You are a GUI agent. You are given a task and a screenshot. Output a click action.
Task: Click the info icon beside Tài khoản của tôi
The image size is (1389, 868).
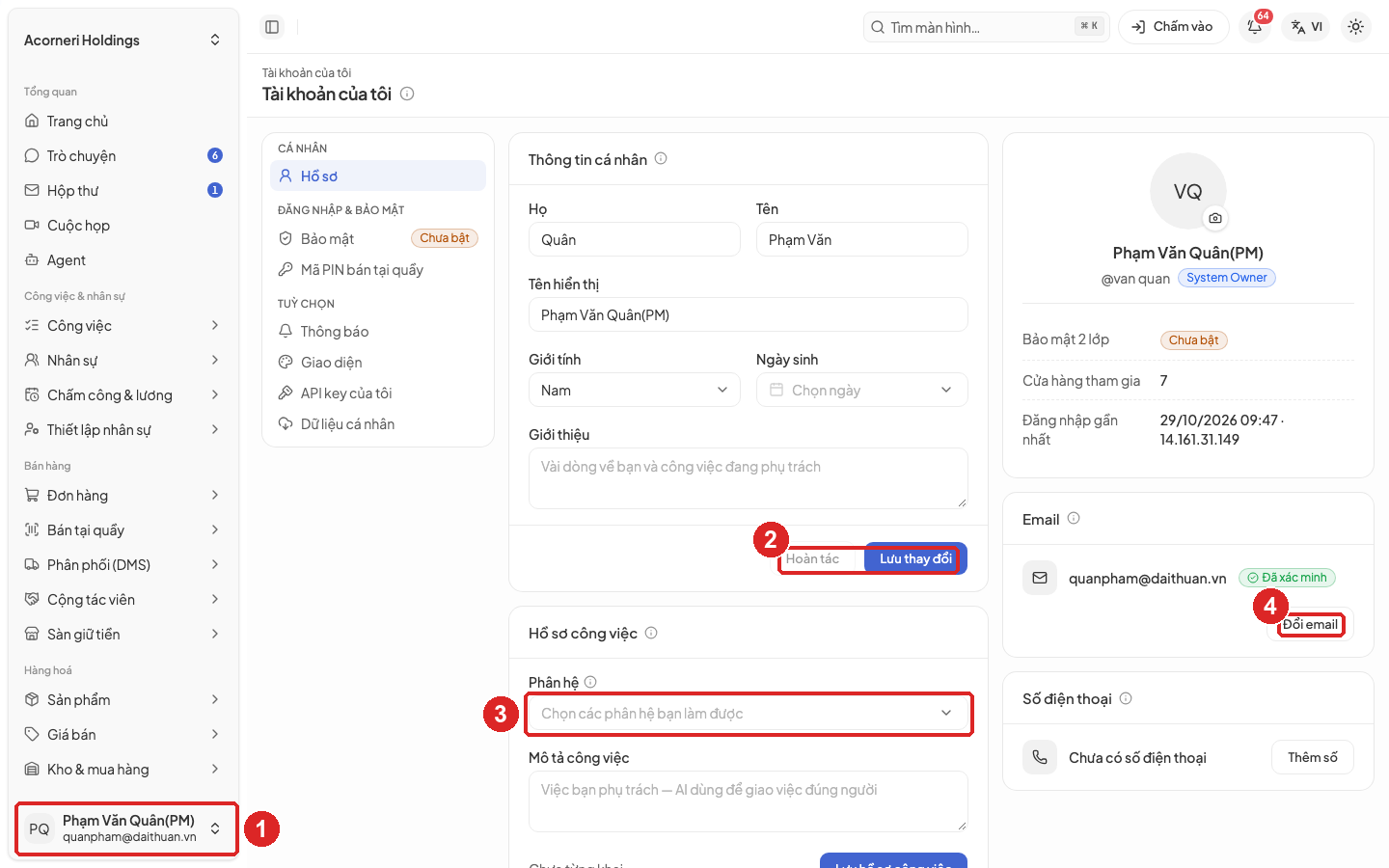pyautogui.click(x=407, y=94)
